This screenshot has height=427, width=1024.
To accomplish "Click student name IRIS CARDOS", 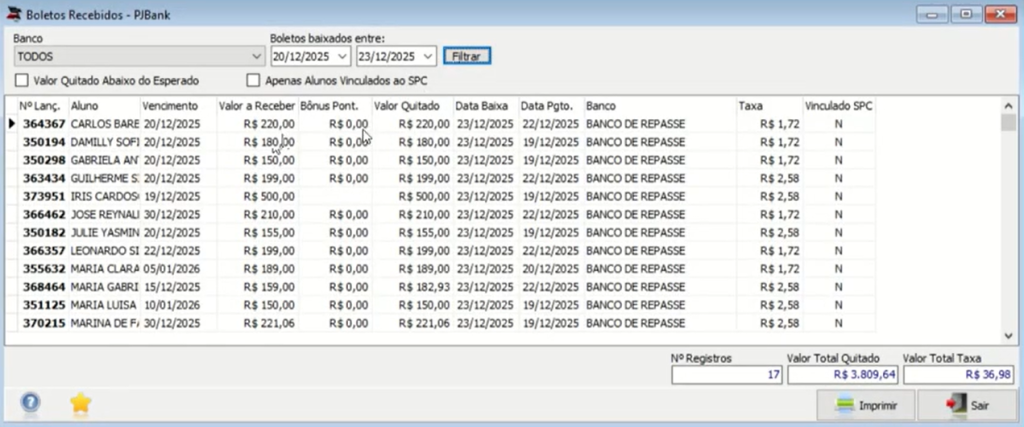I will pyautogui.click(x=104, y=197).
